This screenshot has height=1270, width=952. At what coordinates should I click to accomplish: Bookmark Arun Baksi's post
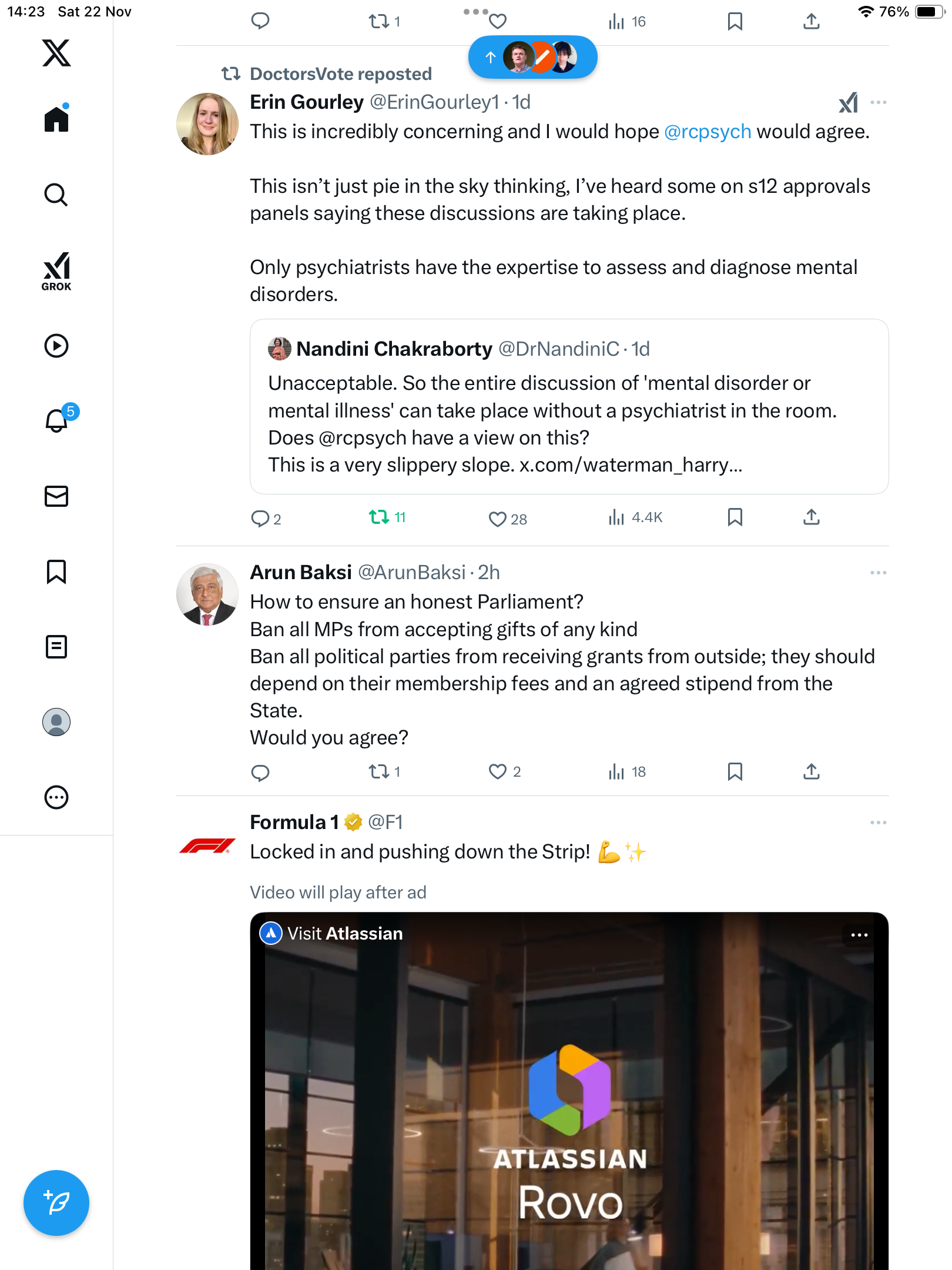click(x=735, y=771)
